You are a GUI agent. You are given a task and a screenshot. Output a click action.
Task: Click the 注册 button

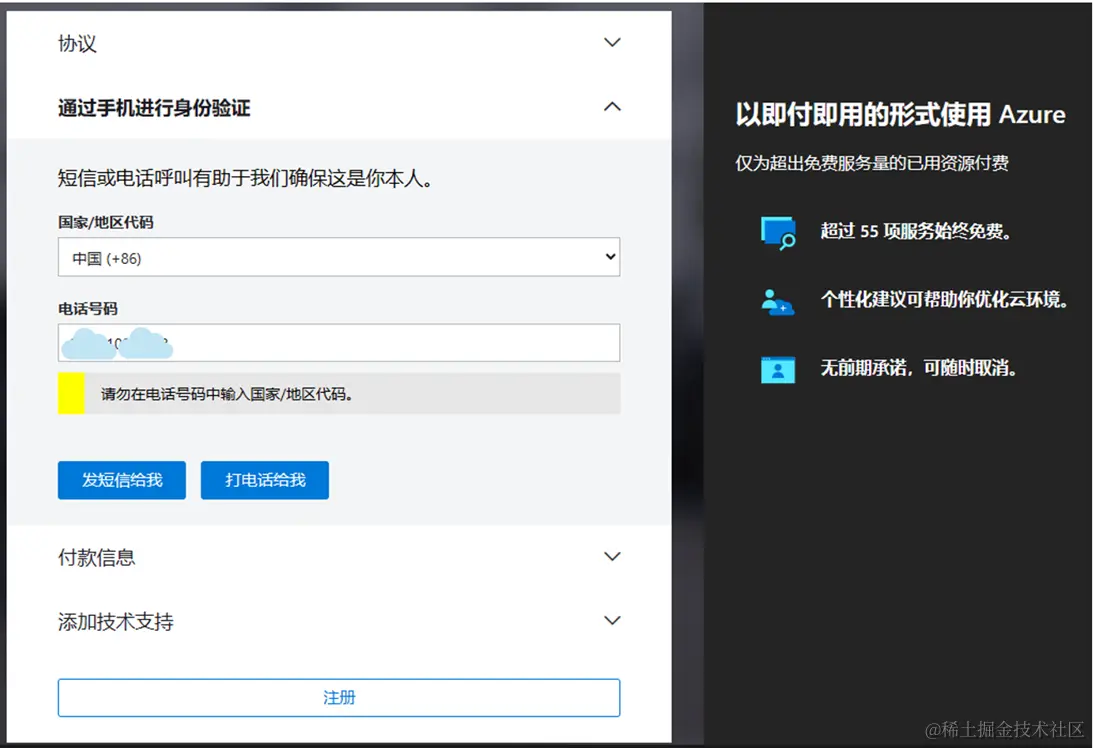click(339, 698)
